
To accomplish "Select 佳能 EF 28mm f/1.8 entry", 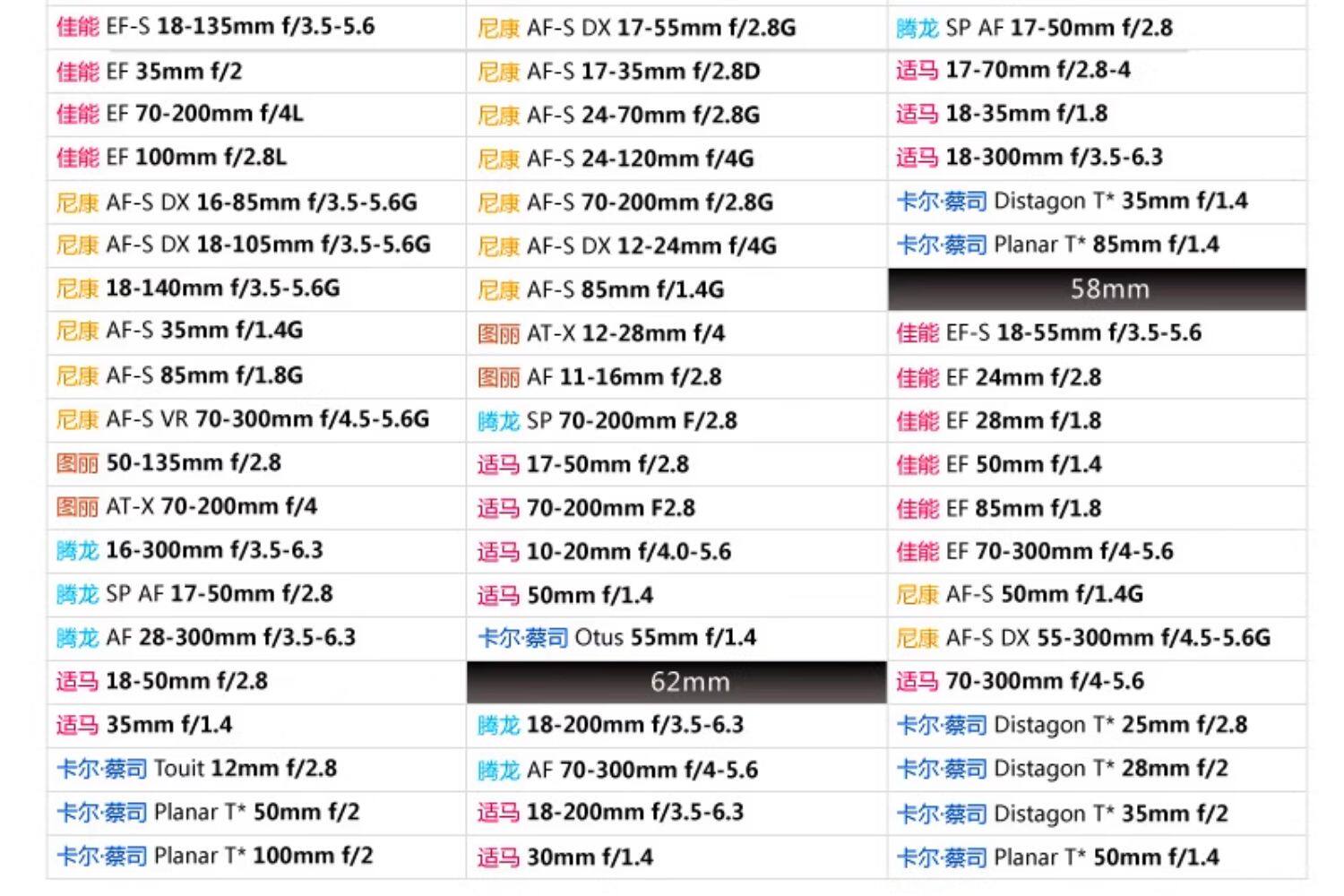I will coord(1097,420).
